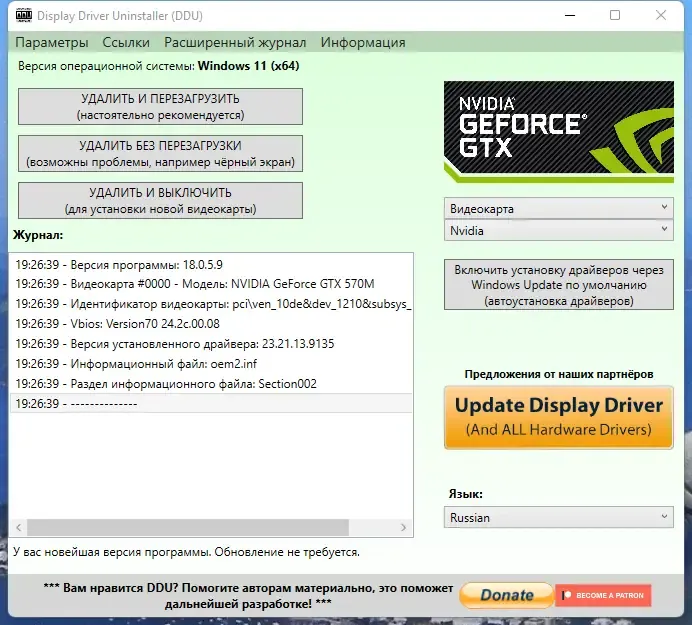Select log line 'Vbios: Version70 24.2c.00.08'

pyautogui.click(x=211, y=324)
